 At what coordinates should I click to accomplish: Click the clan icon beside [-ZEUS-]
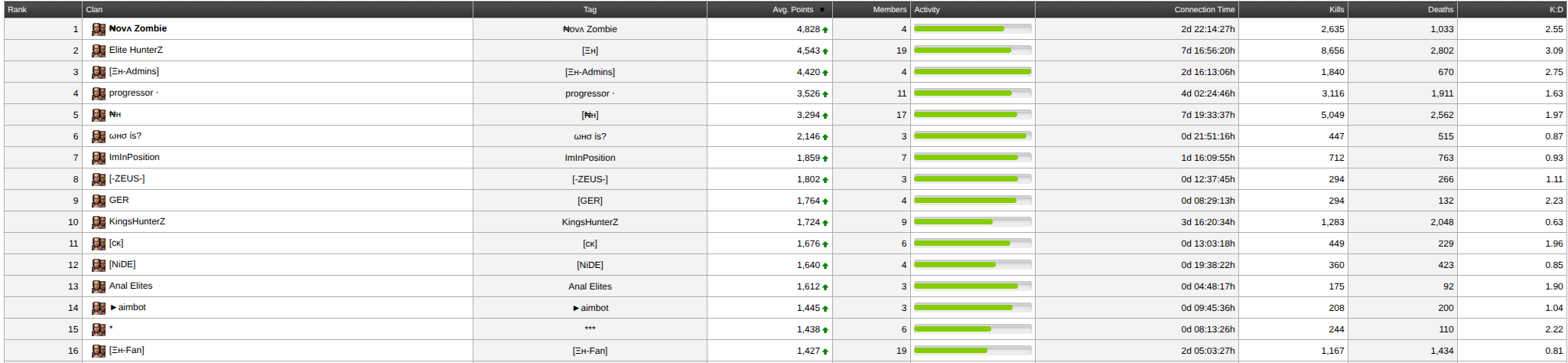coord(99,179)
